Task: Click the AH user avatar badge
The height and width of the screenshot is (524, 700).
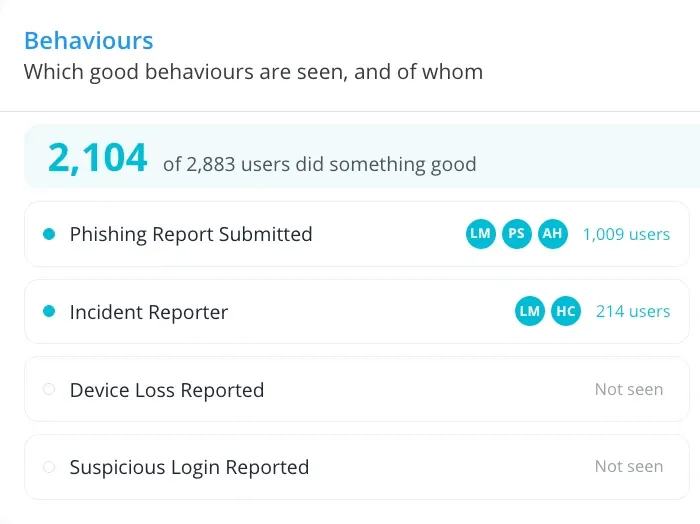Action: point(553,233)
